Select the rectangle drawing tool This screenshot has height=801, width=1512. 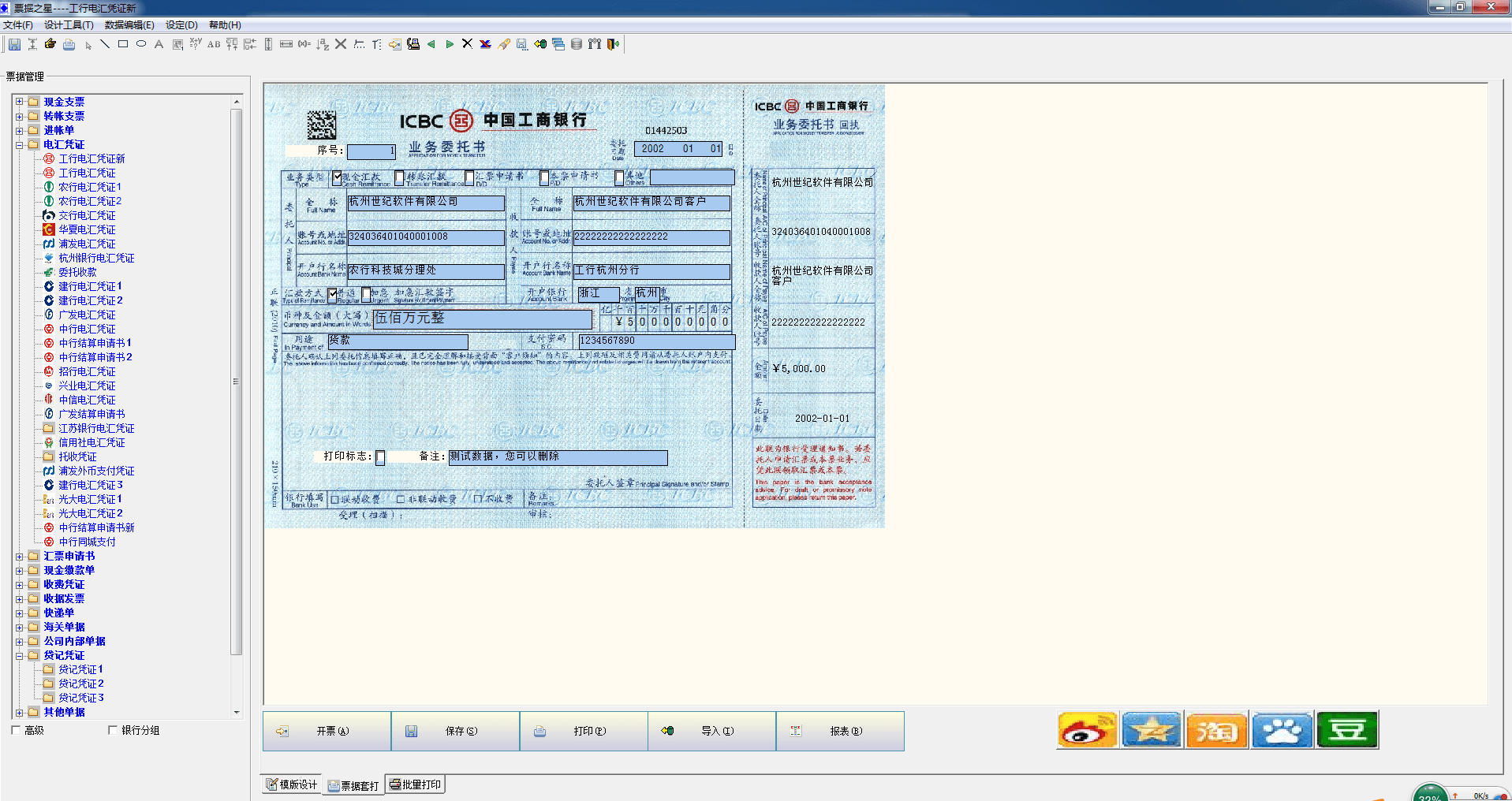[123, 44]
